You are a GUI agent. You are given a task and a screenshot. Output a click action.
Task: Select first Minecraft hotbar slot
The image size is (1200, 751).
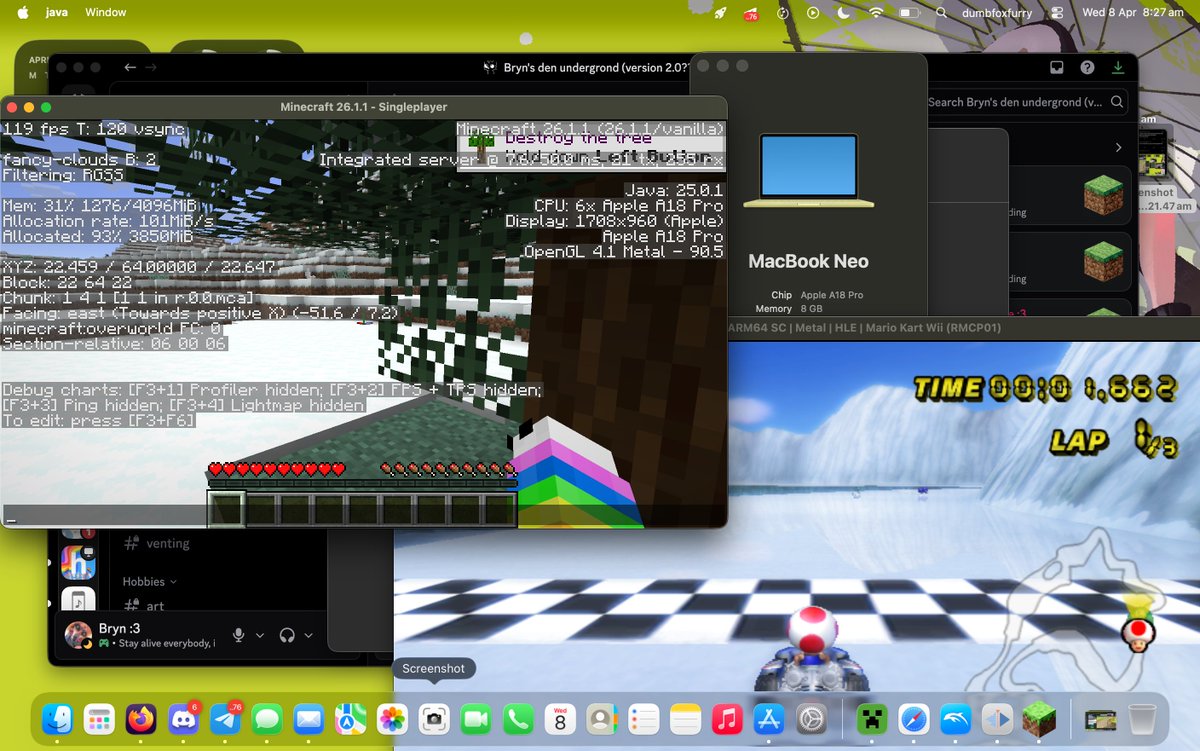[x=226, y=508]
